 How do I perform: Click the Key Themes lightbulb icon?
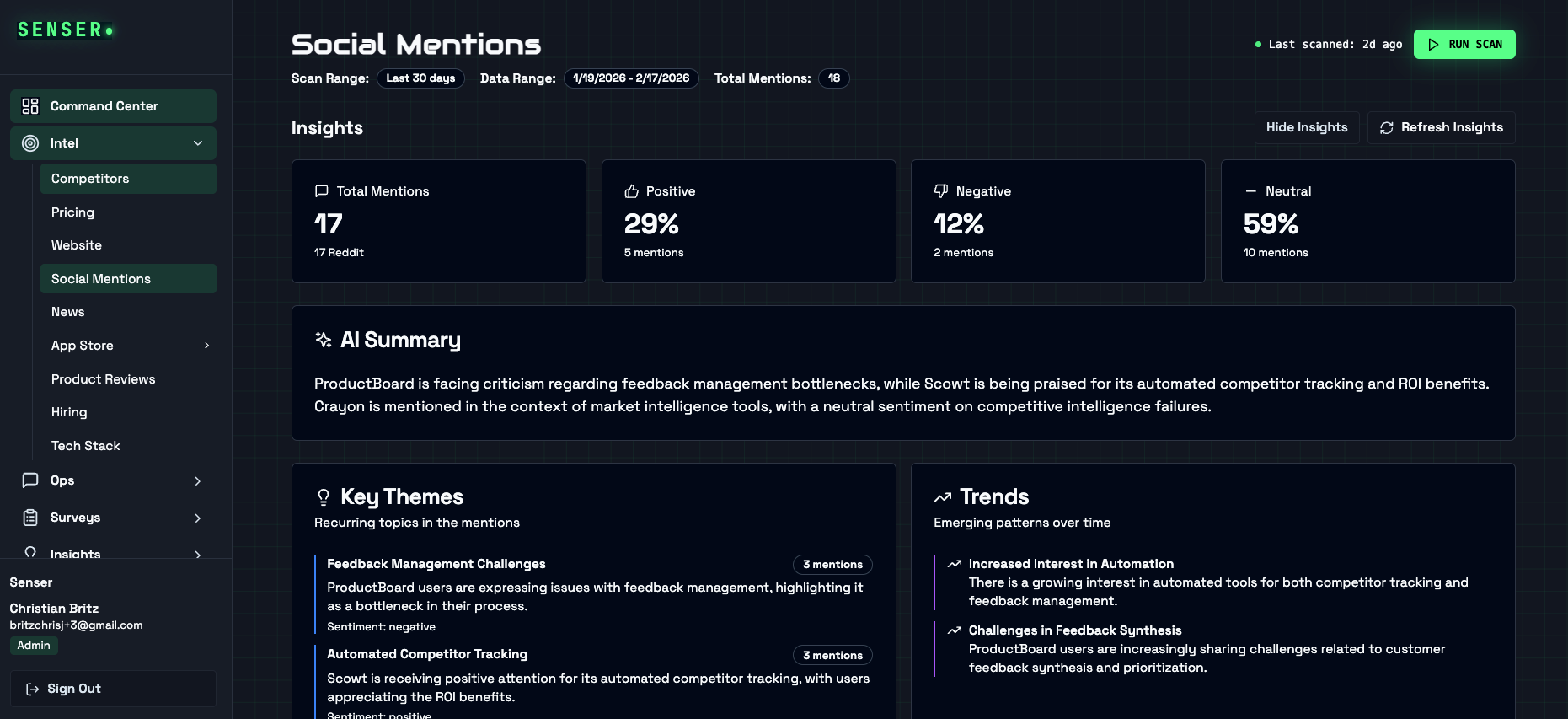[x=324, y=497]
